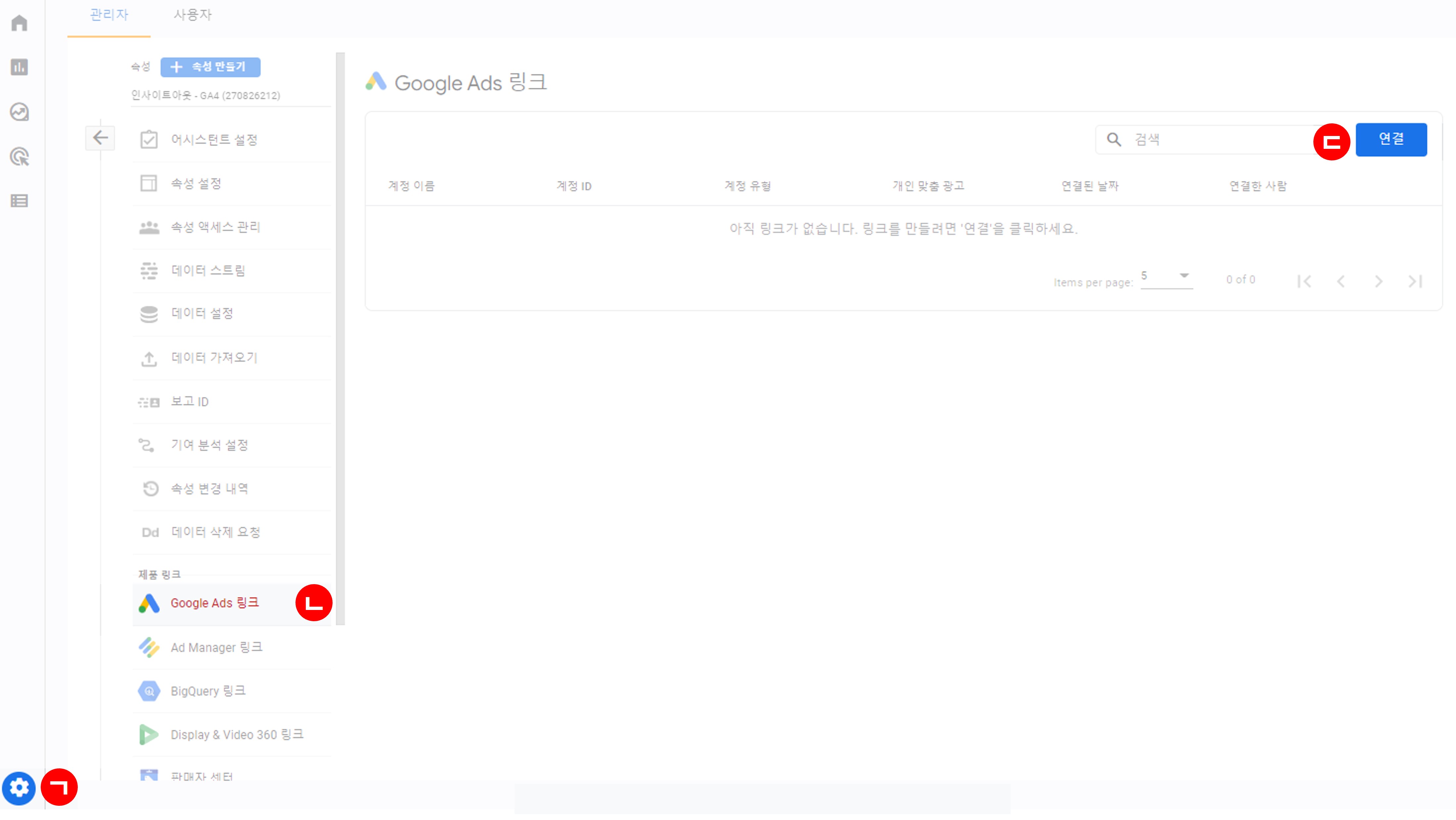
Task: Open the Explore icon in left rail
Action: [x=19, y=112]
